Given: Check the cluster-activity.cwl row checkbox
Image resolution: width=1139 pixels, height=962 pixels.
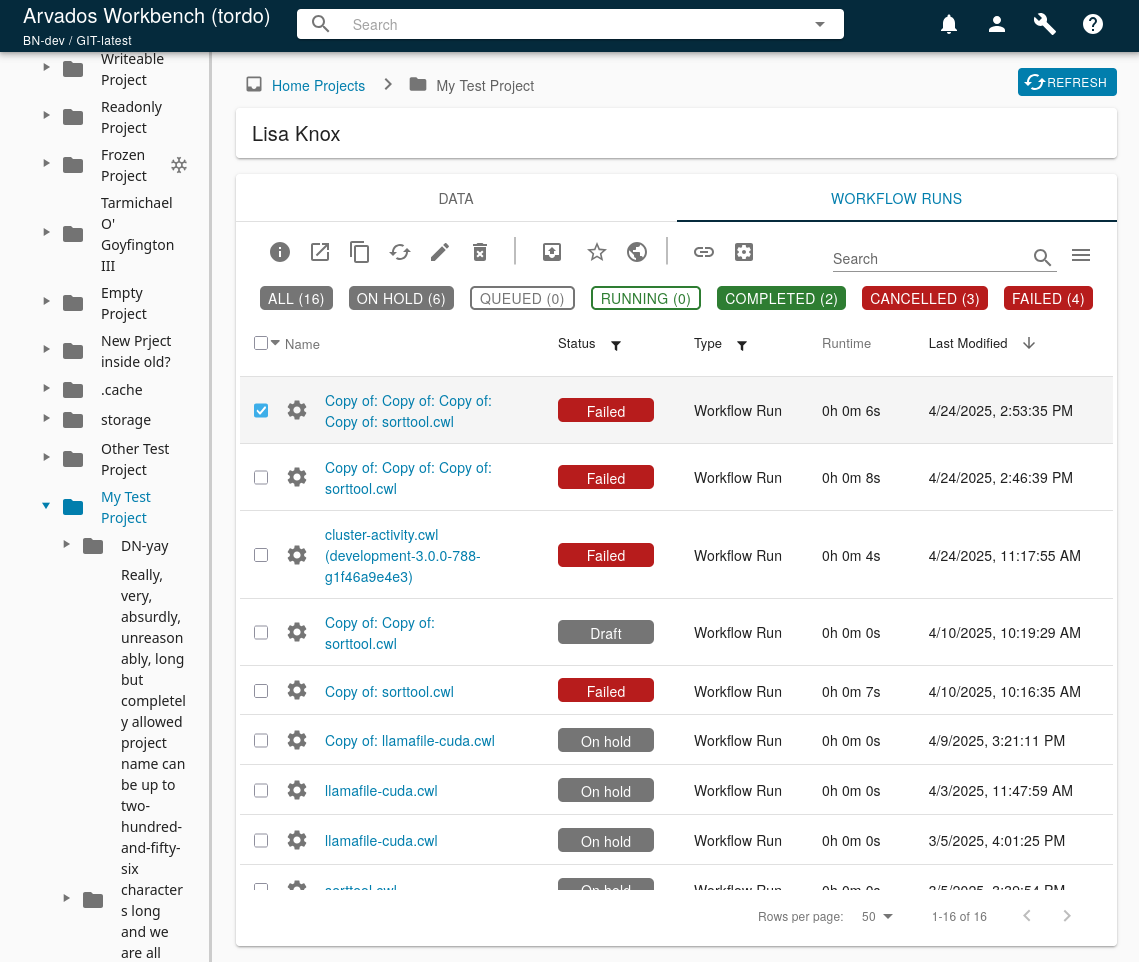Looking at the screenshot, I should point(261,555).
